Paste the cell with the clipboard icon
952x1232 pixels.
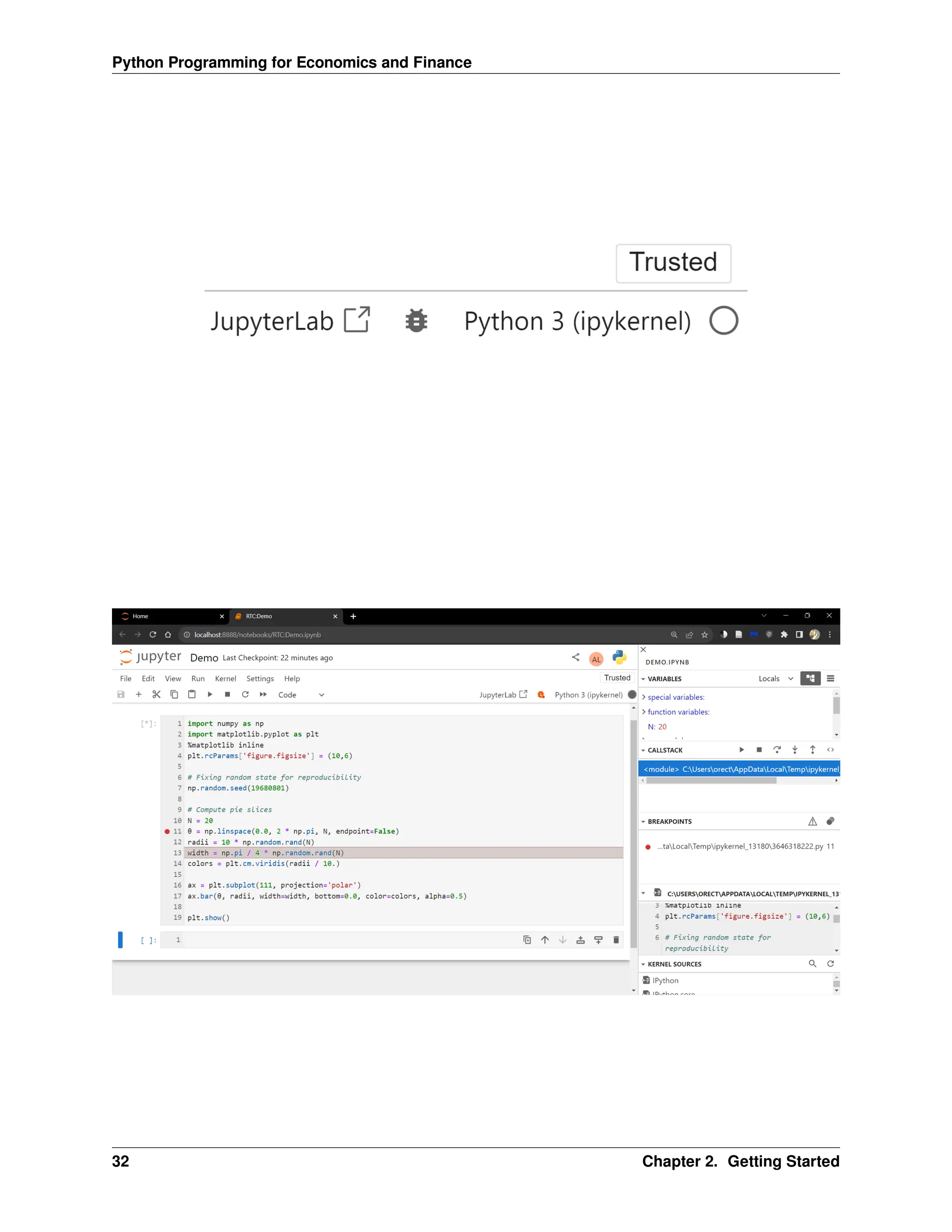tap(192, 695)
